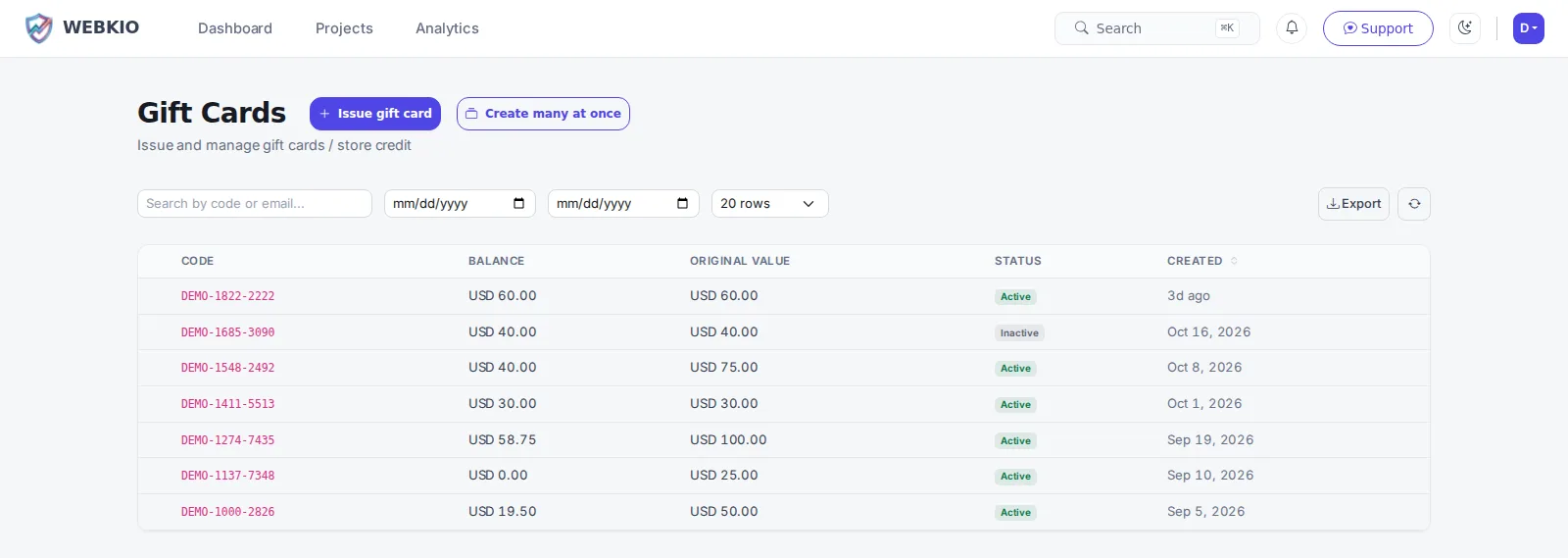Click the Gift Cards page heading
The height and width of the screenshot is (558, 1568).
(x=212, y=113)
